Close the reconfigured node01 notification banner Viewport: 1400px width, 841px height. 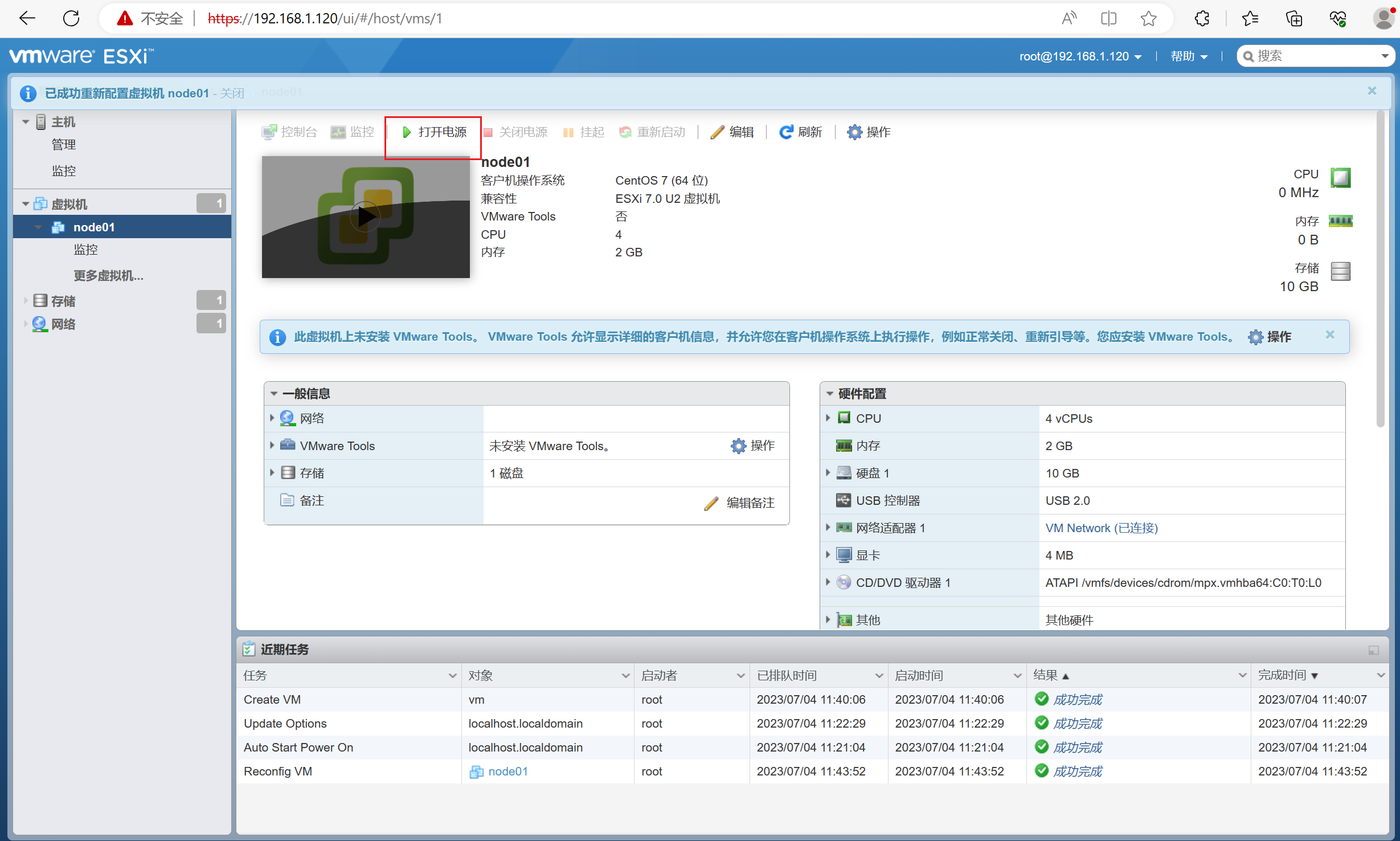[x=1372, y=91]
